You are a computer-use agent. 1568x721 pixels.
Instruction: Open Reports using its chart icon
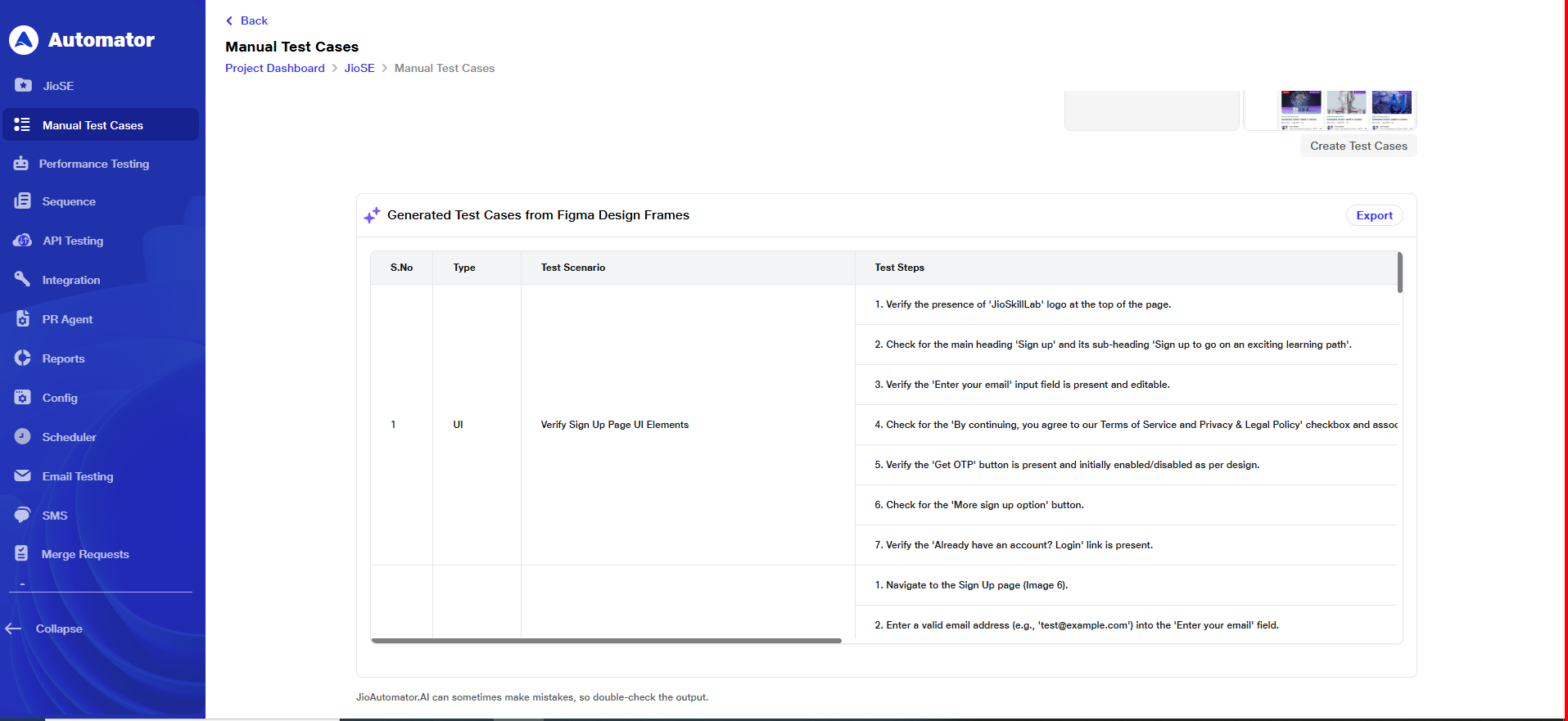click(23, 358)
